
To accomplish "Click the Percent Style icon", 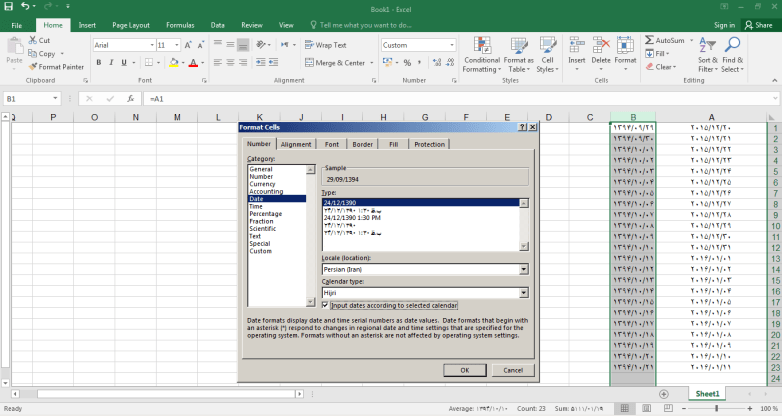I will coord(407,62).
